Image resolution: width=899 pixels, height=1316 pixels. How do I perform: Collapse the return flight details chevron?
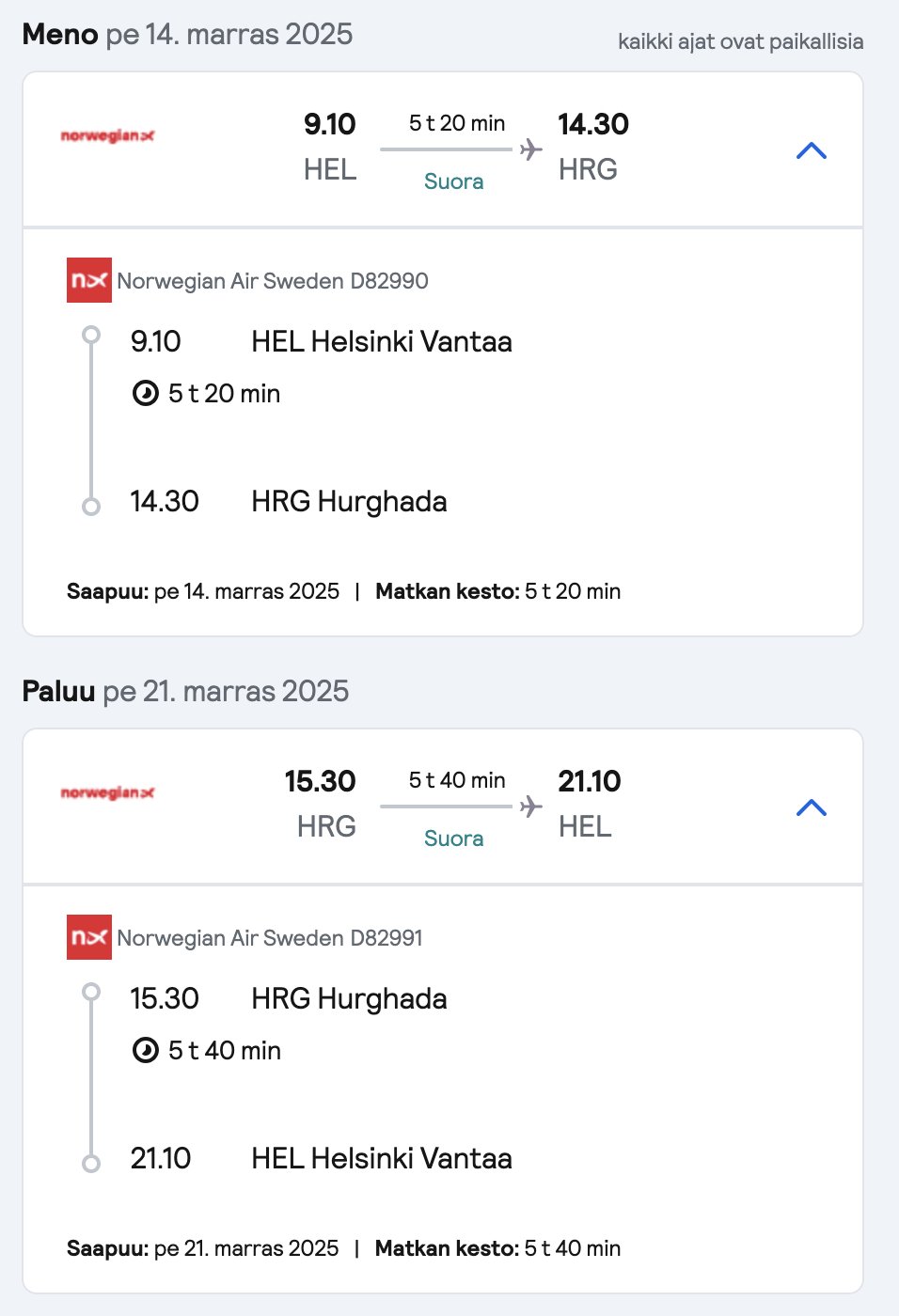coord(811,807)
